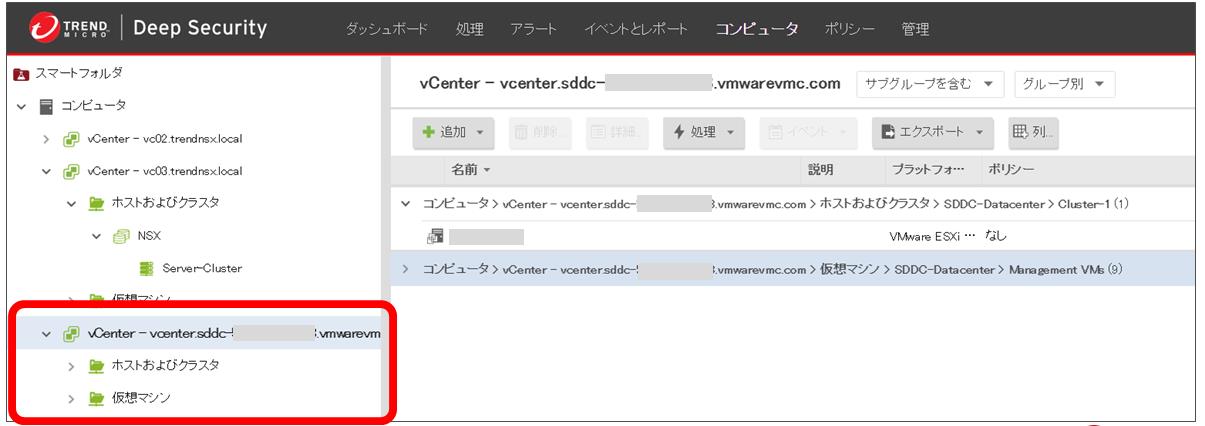
Task: Open the グループ別 dropdown
Action: (x=1064, y=83)
